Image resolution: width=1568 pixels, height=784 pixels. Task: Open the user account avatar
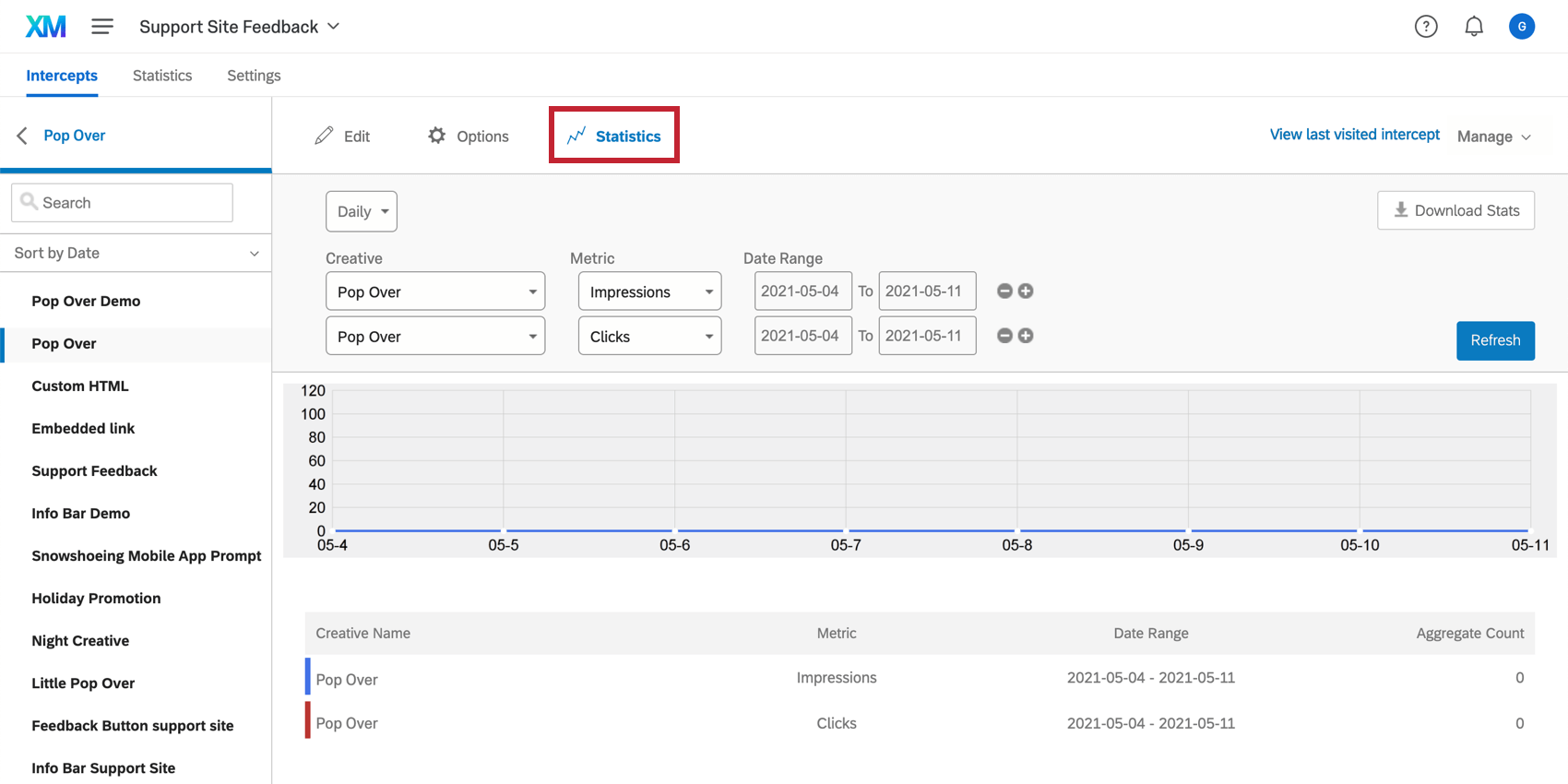[x=1522, y=27]
